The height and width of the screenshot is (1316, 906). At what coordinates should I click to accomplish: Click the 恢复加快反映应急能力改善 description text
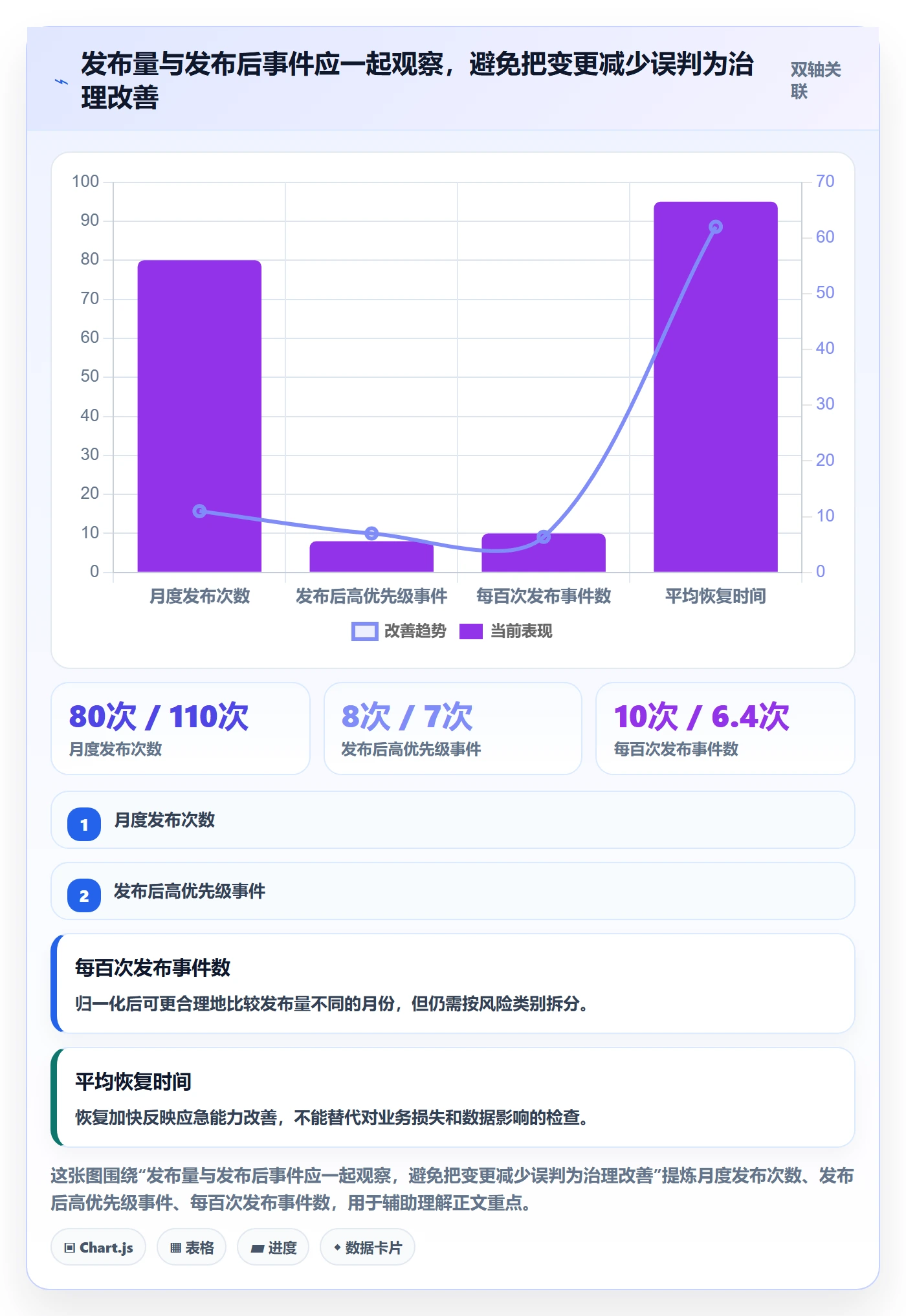pos(331,1117)
